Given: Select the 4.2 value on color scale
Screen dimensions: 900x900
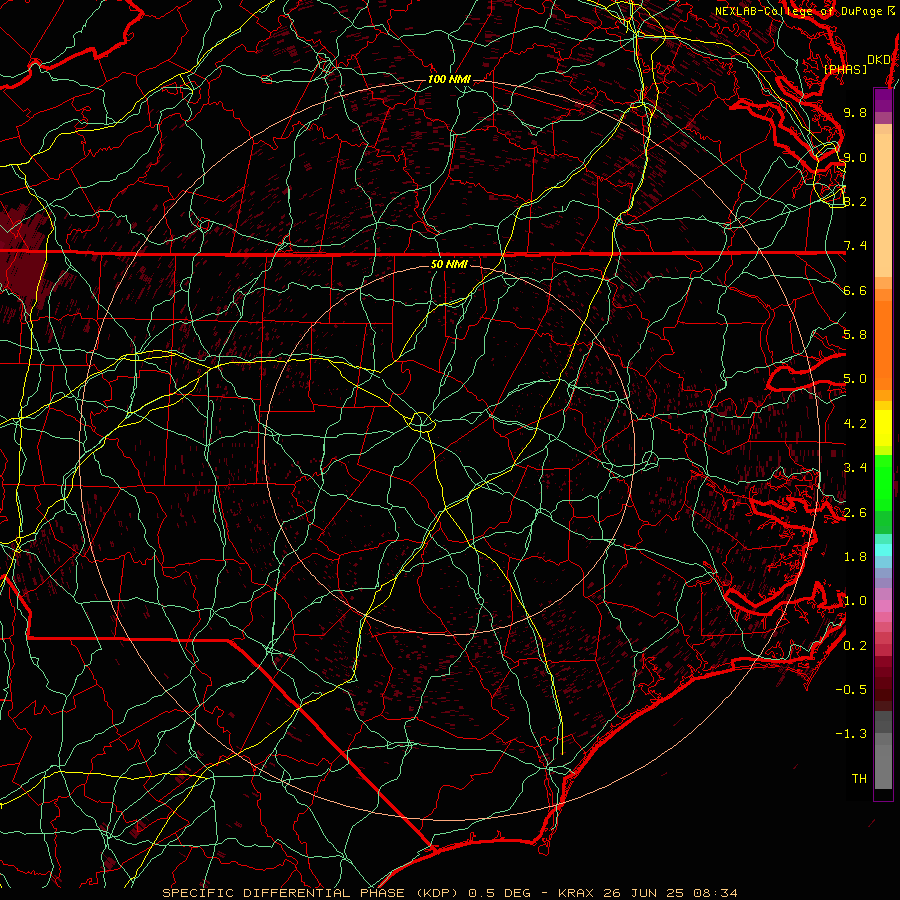Looking at the screenshot, I should 855,424.
